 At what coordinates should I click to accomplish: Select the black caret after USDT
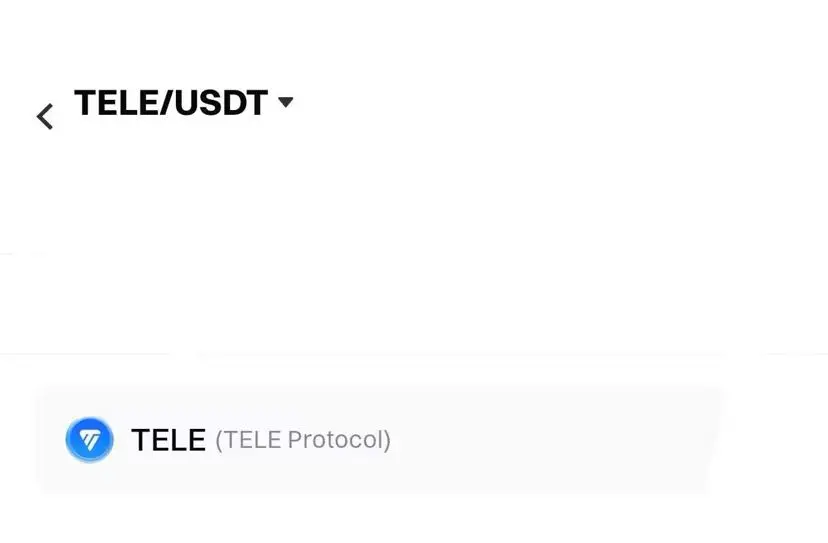click(x=285, y=102)
